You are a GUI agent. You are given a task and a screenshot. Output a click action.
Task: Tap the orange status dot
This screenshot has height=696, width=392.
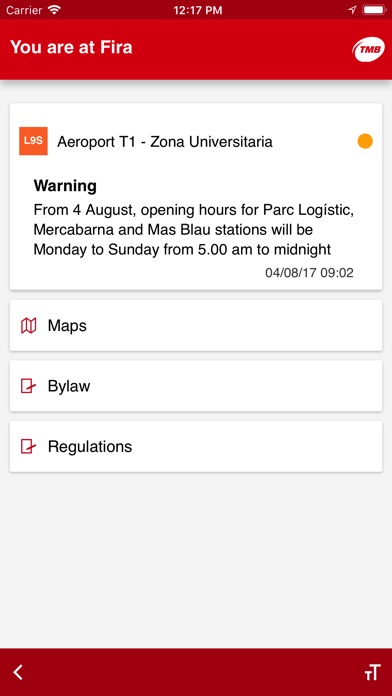coord(365,141)
